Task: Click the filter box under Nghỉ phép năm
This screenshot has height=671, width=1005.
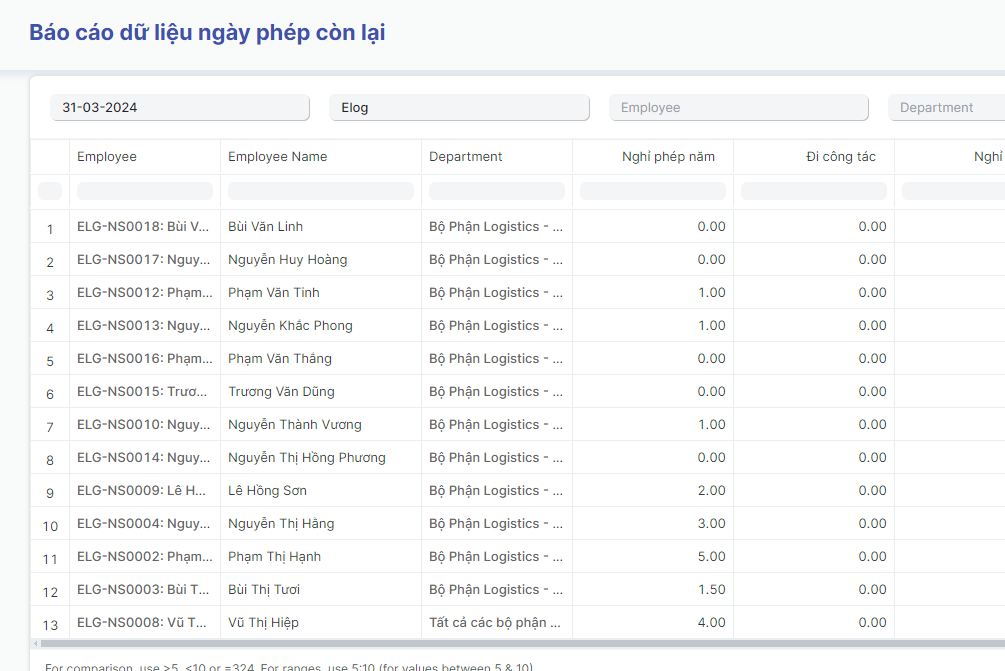Action: tap(653, 191)
